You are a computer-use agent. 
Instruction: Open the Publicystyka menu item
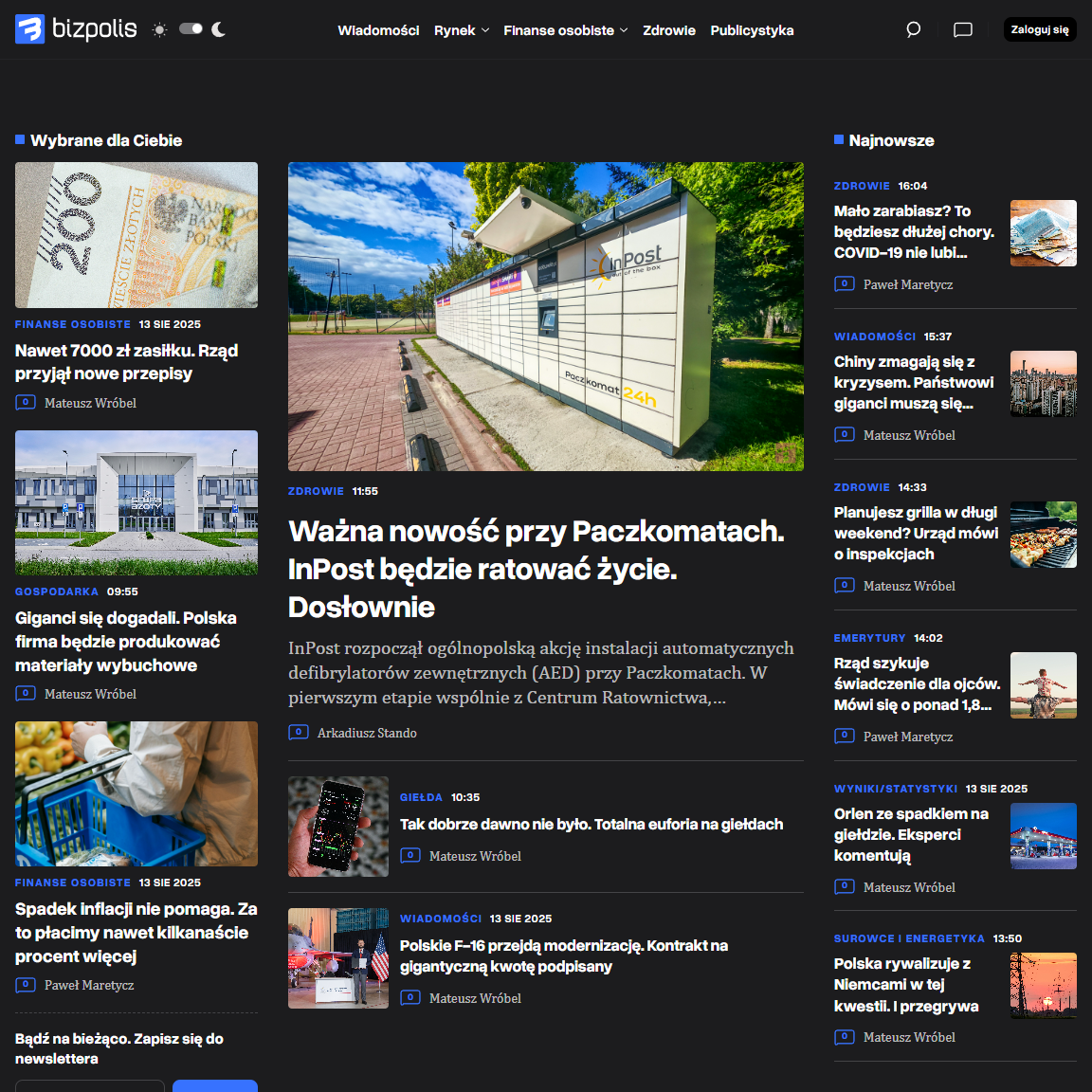point(752,30)
